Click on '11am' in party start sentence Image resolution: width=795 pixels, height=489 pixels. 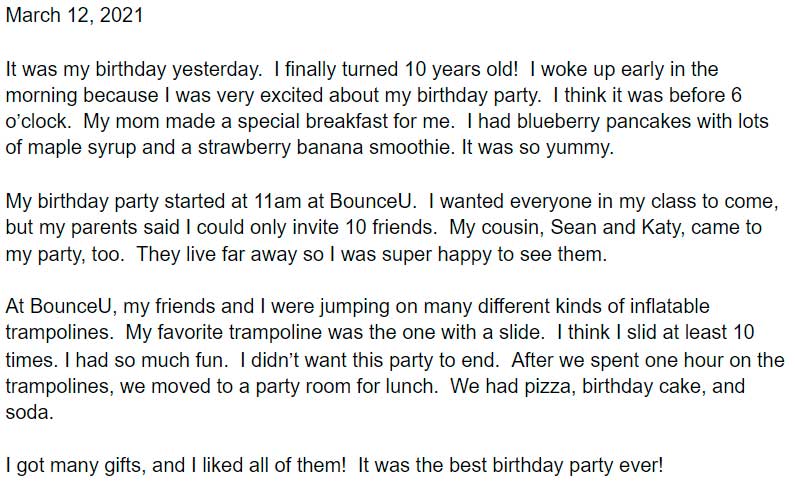tap(277, 201)
